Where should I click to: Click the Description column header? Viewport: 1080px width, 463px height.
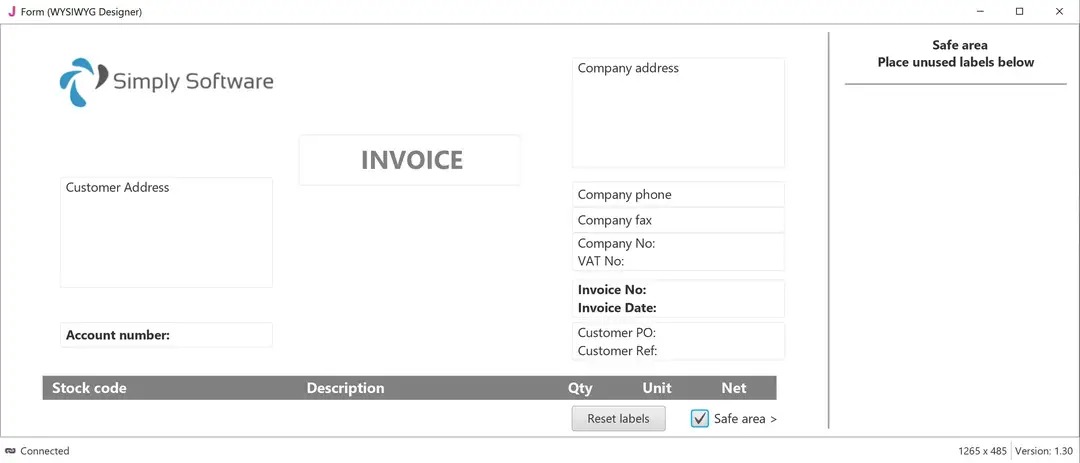(x=345, y=388)
